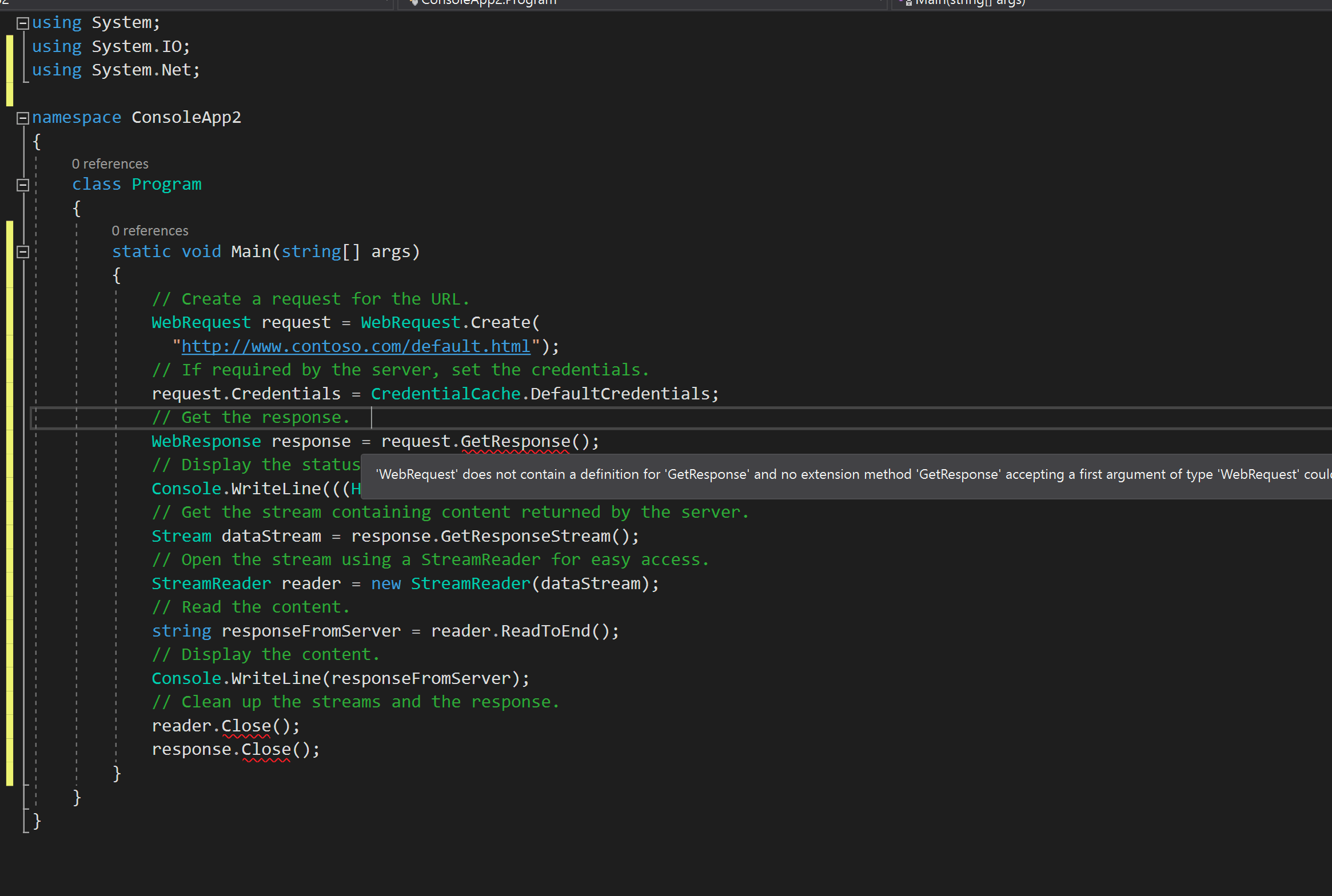Screen dimensions: 1332x896
Task: Click the comment "// Get the response."
Action: click(x=252, y=417)
